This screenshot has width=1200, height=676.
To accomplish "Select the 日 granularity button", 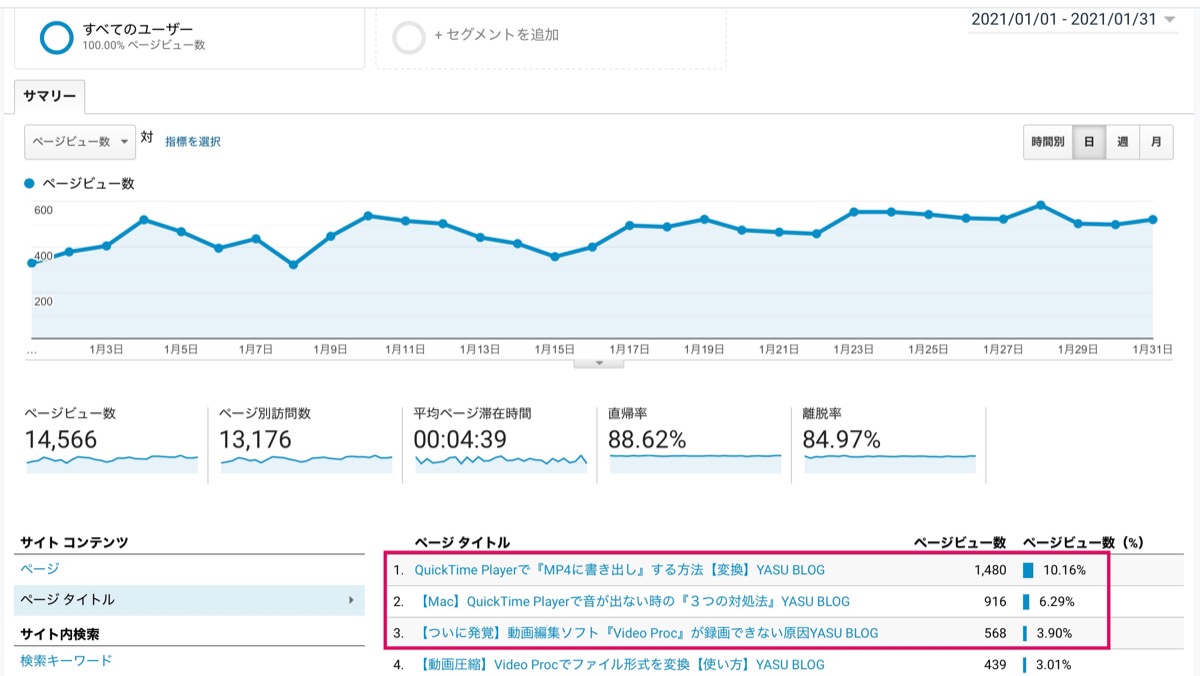I will pyautogui.click(x=1088, y=142).
